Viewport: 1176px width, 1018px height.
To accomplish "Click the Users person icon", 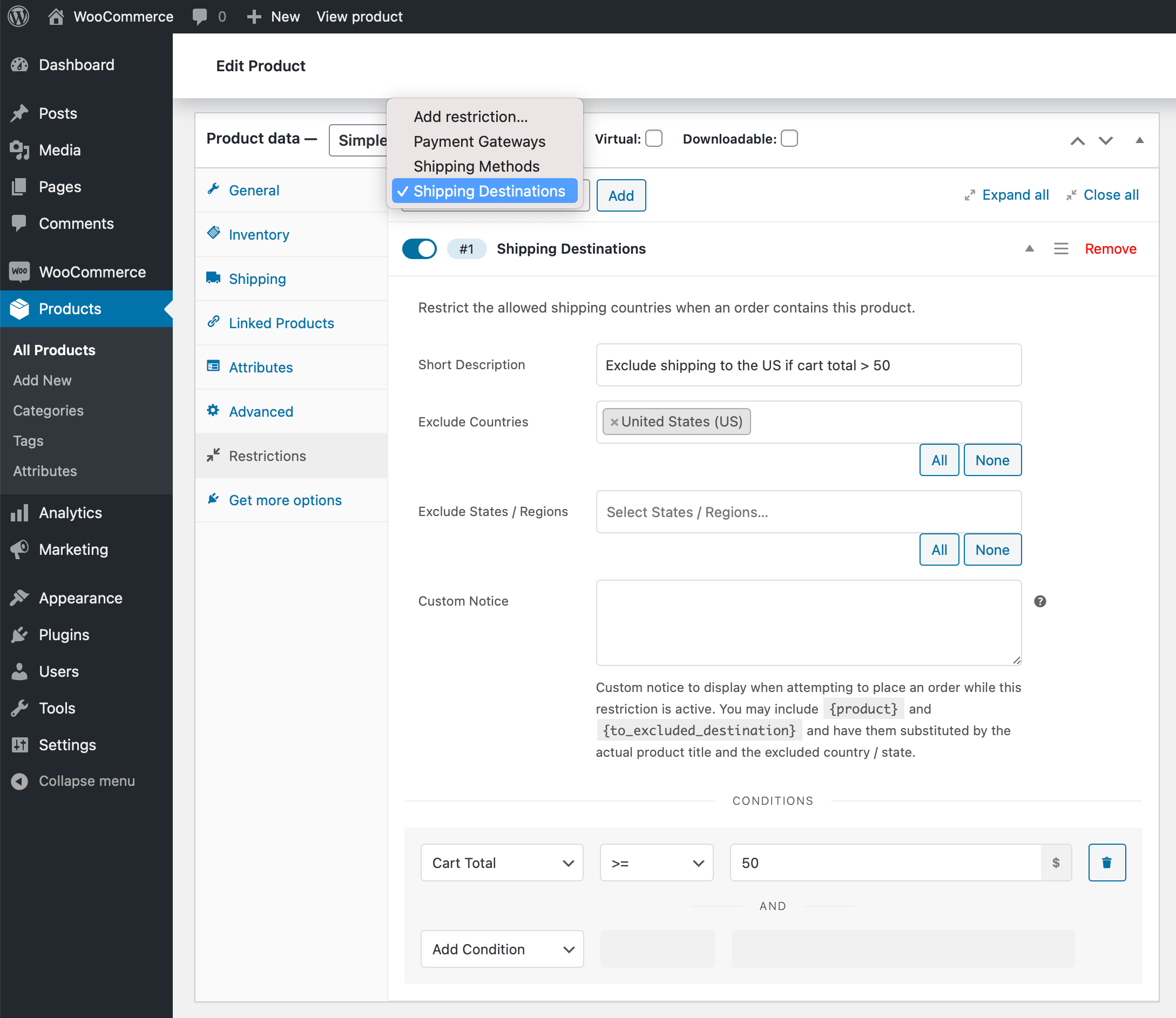I will click(x=19, y=671).
